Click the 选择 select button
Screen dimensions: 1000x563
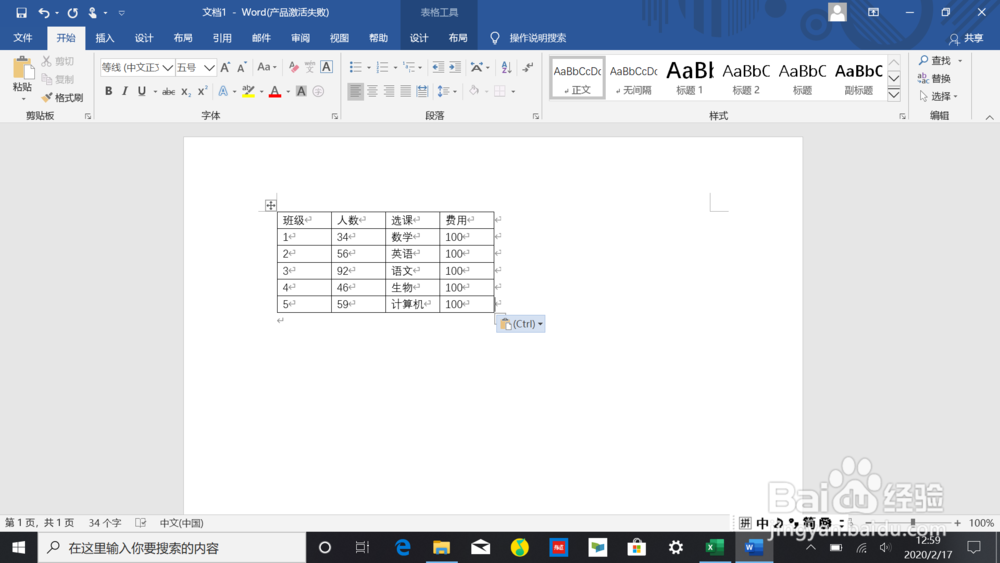(939, 96)
